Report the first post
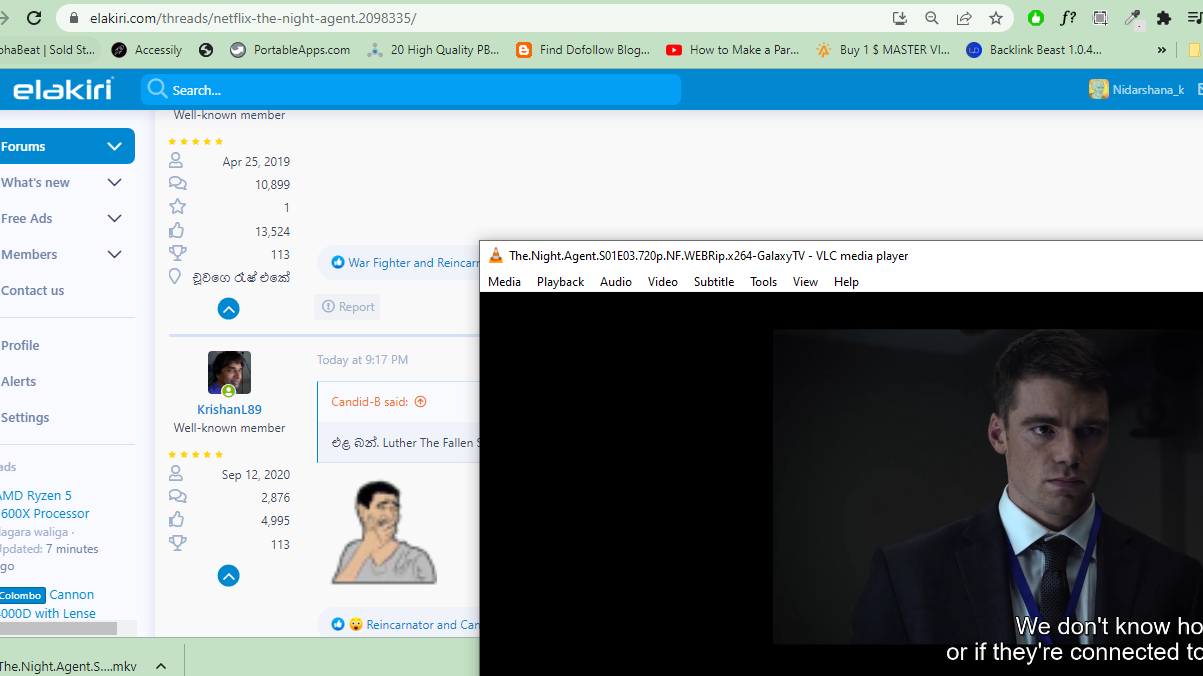 (x=348, y=307)
